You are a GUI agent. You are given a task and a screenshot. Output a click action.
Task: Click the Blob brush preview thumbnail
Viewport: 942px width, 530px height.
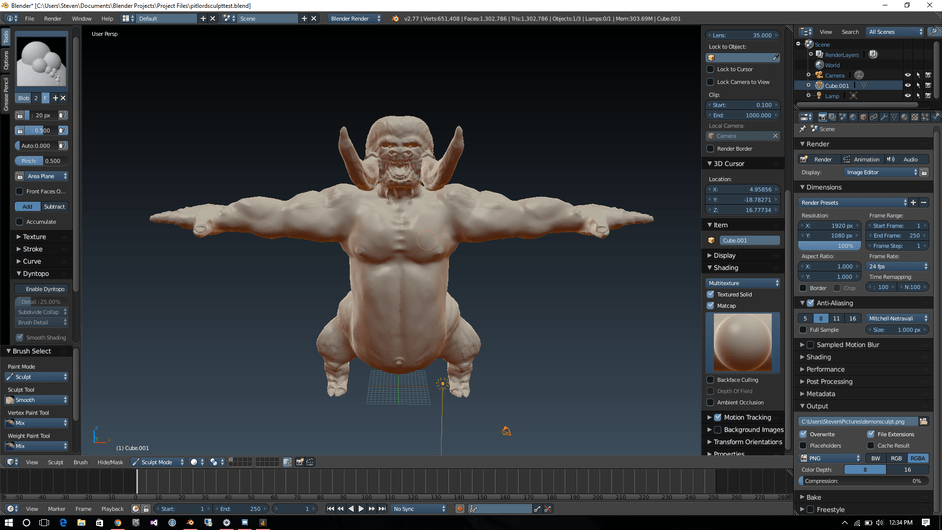tap(42, 62)
